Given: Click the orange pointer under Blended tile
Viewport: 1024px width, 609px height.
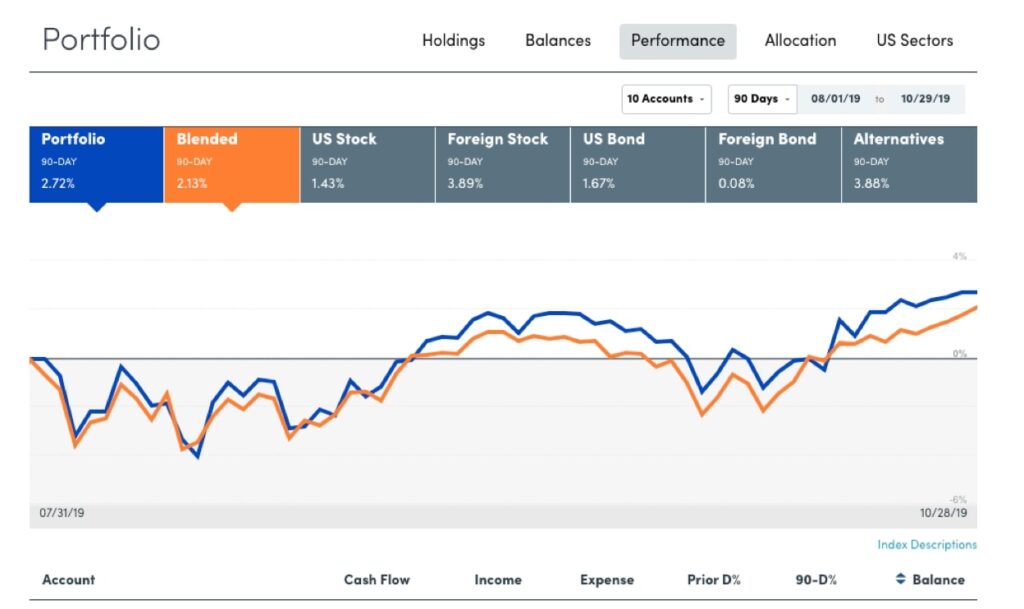Looking at the screenshot, I should point(231,207).
